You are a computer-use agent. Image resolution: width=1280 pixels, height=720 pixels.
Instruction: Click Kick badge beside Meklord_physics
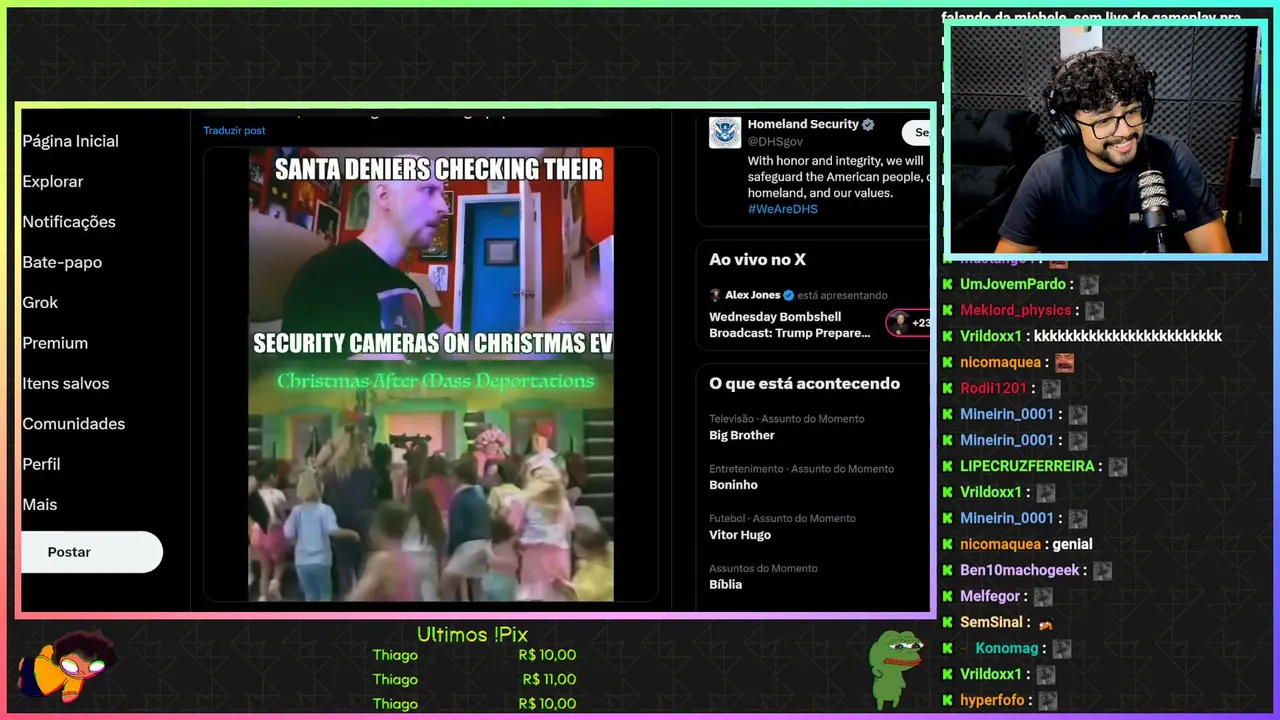pos(948,310)
